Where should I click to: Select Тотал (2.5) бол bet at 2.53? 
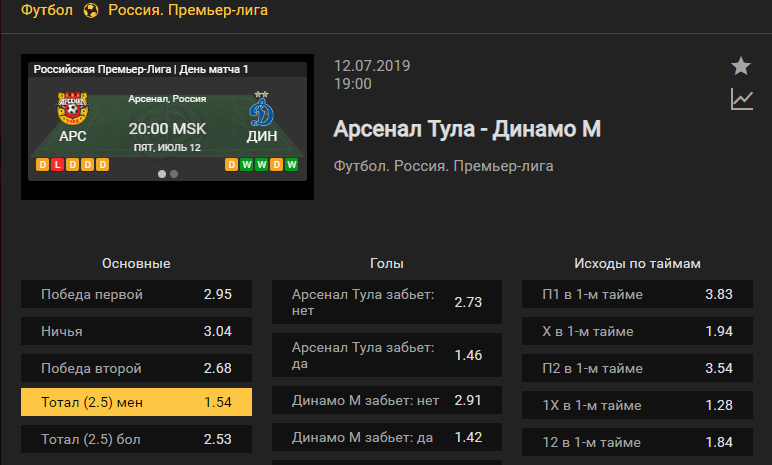click(136, 439)
